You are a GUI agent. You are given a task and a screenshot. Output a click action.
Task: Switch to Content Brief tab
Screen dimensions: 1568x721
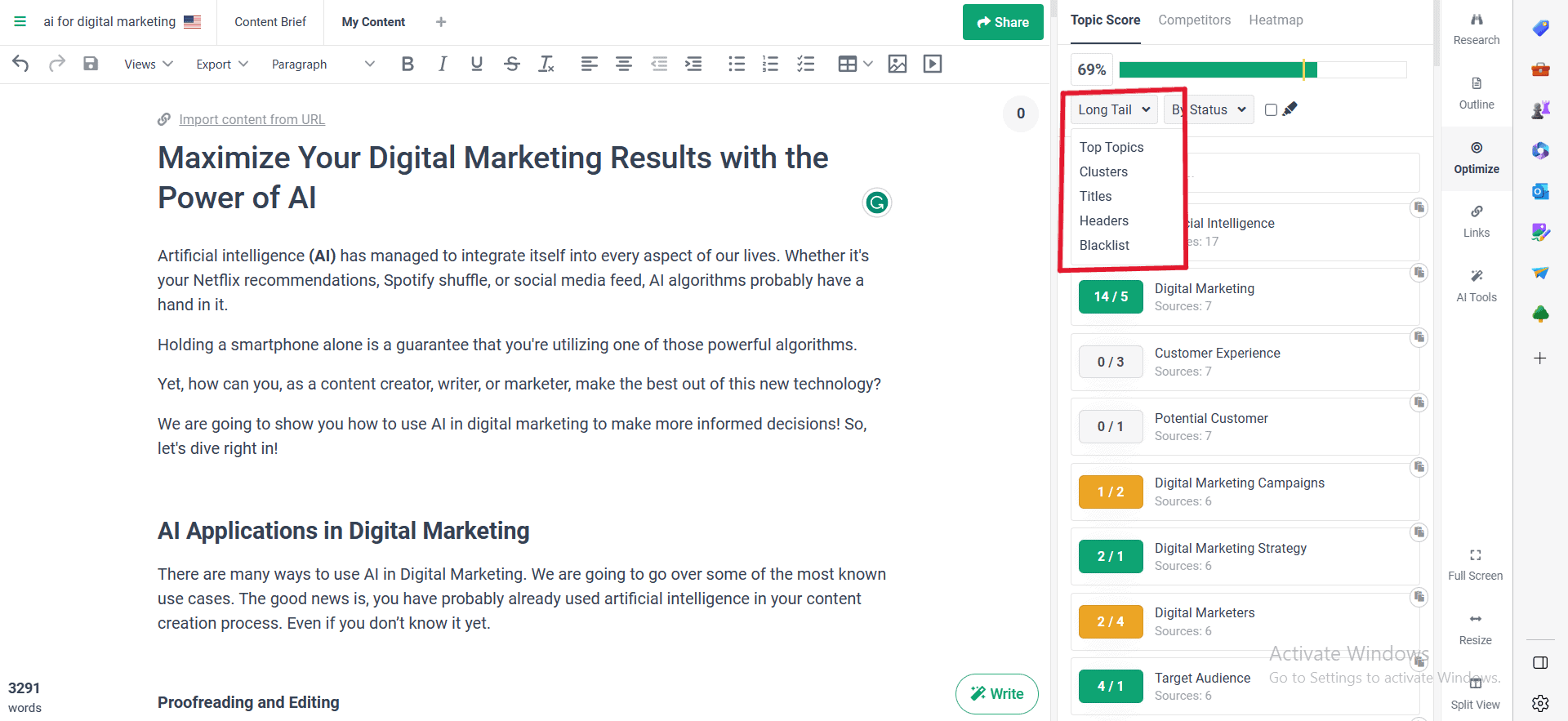point(270,22)
